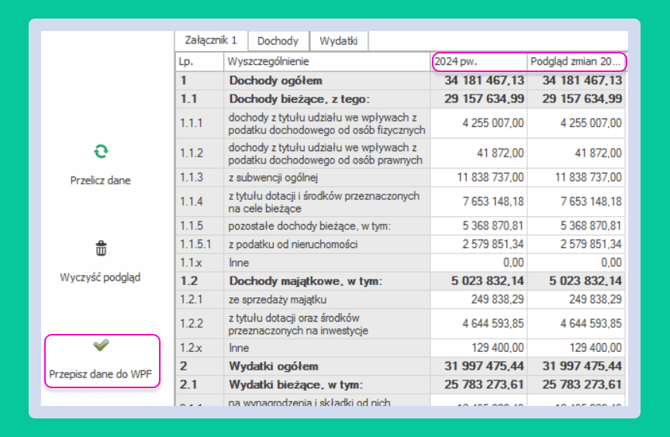Select the z subwencji ogólnej row

pyautogui.click(x=400, y=177)
